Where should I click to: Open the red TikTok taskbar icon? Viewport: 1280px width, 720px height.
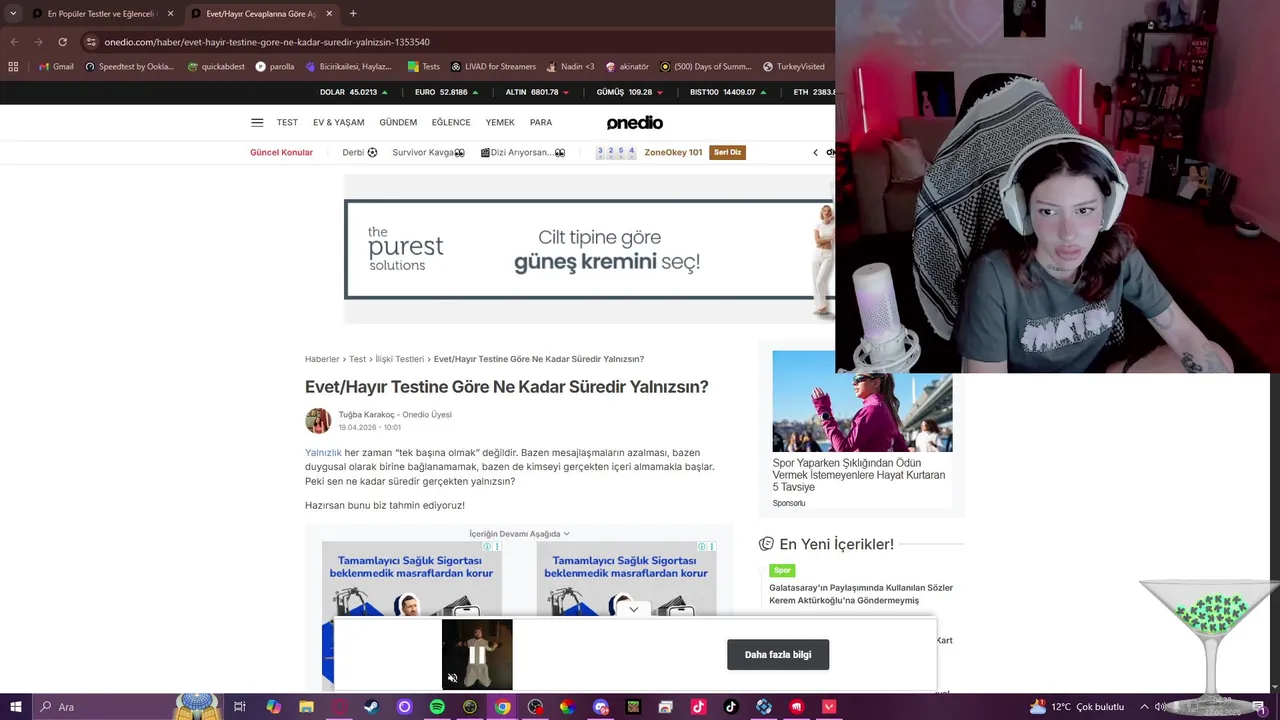tap(698, 707)
